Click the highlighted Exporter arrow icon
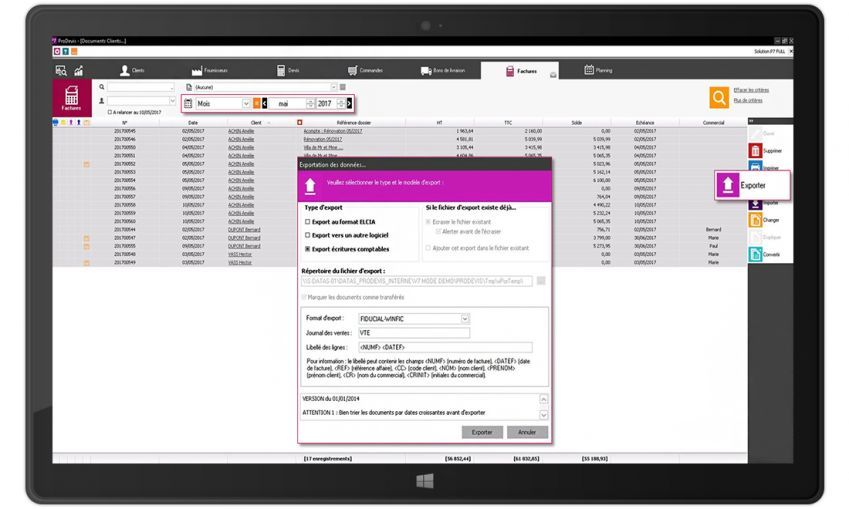849x509 pixels. coord(728,185)
